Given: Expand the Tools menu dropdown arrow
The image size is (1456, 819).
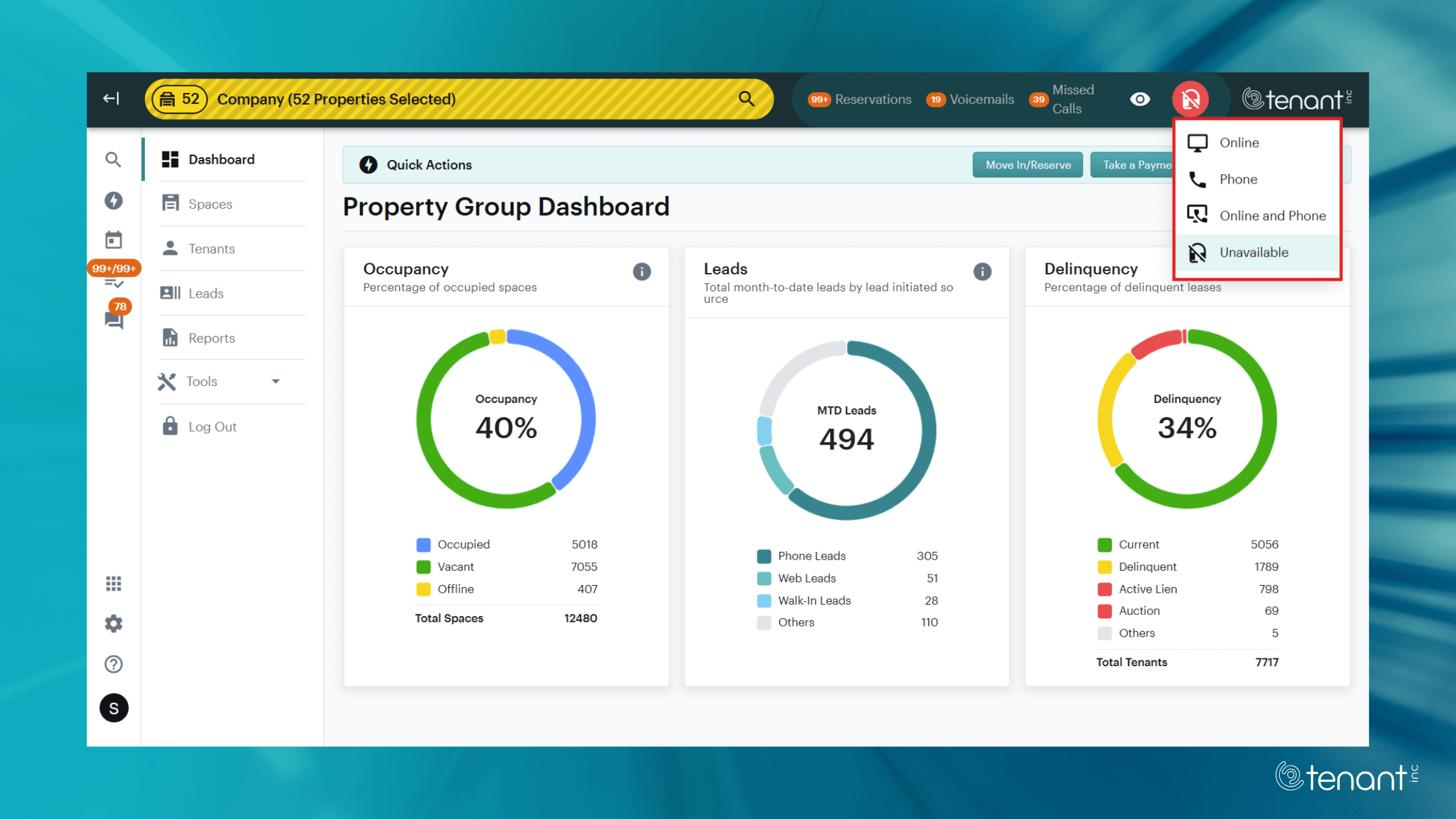Looking at the screenshot, I should click(x=276, y=382).
